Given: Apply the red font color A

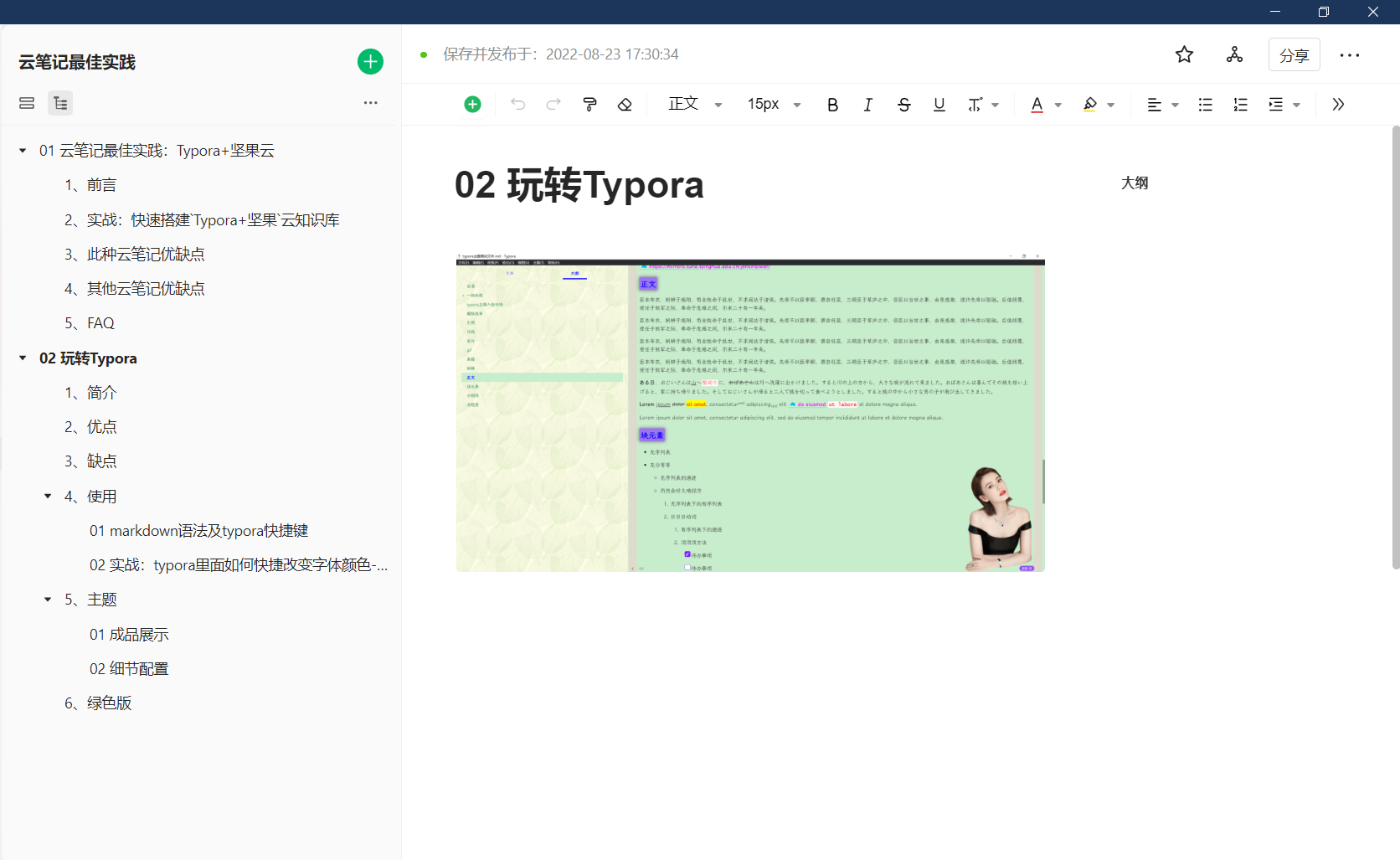Looking at the screenshot, I should (1037, 105).
